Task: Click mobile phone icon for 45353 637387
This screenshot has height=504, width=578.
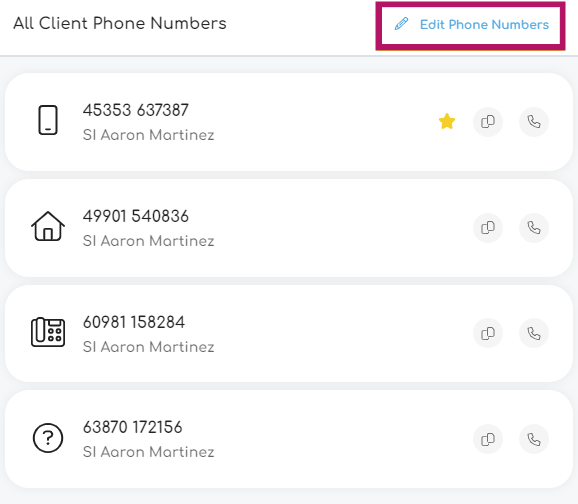Action: point(48,120)
